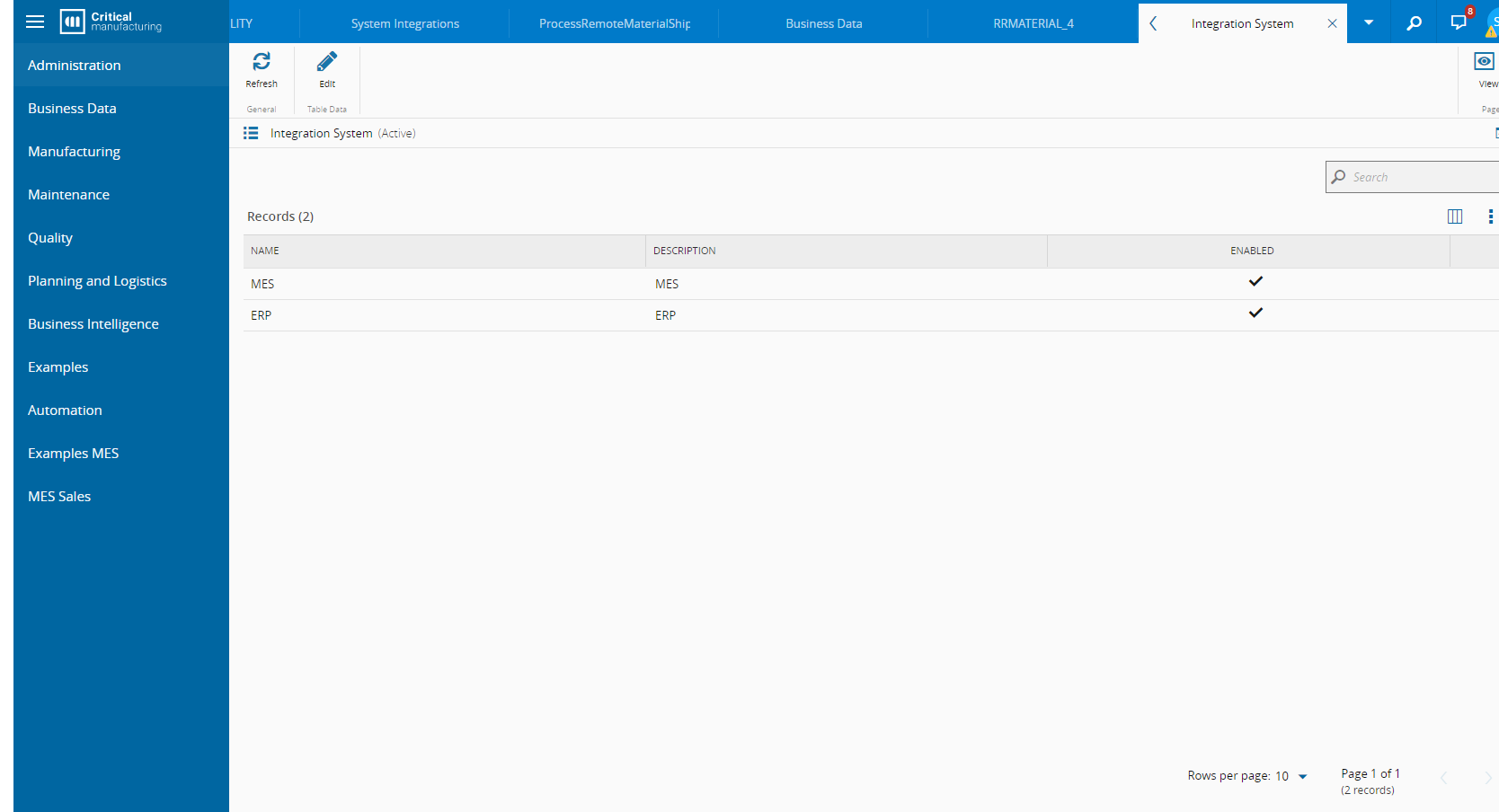Click the ERP description cell
The width and height of the screenshot is (1499, 812).
point(846,315)
